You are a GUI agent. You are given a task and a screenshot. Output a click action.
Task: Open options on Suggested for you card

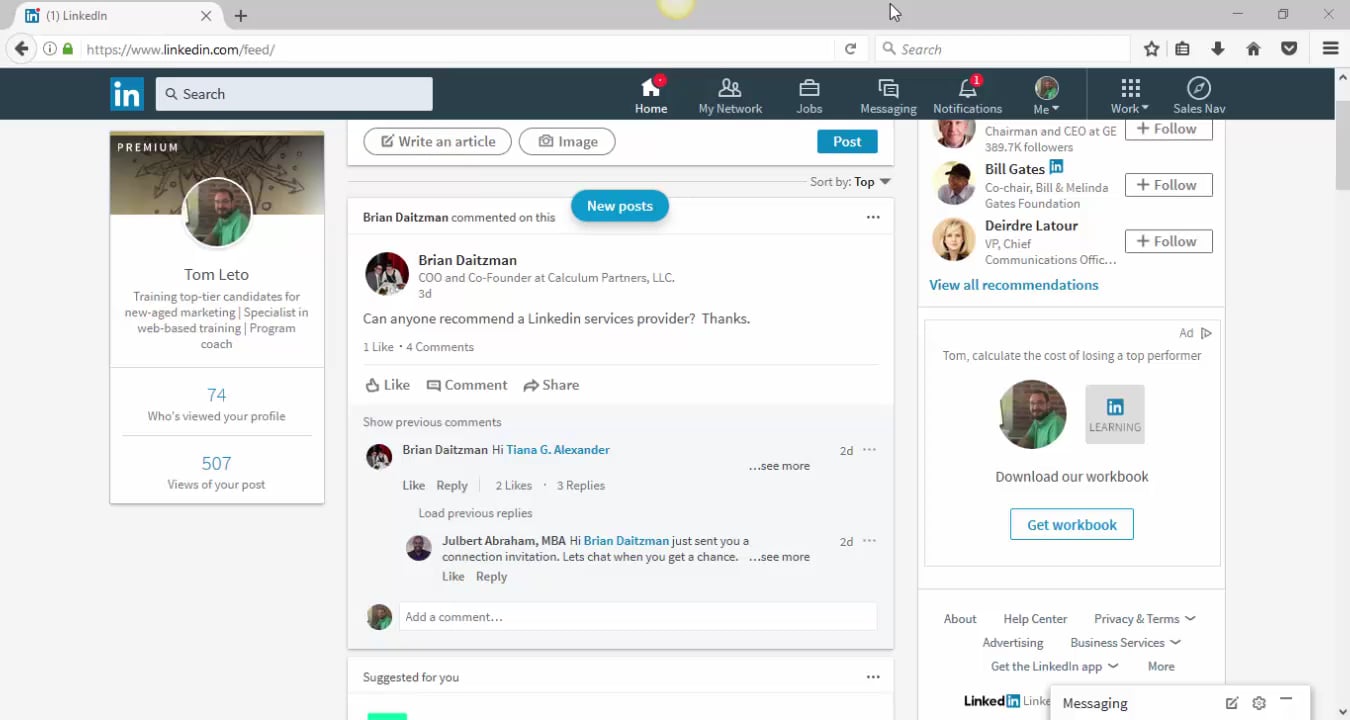[x=873, y=677]
